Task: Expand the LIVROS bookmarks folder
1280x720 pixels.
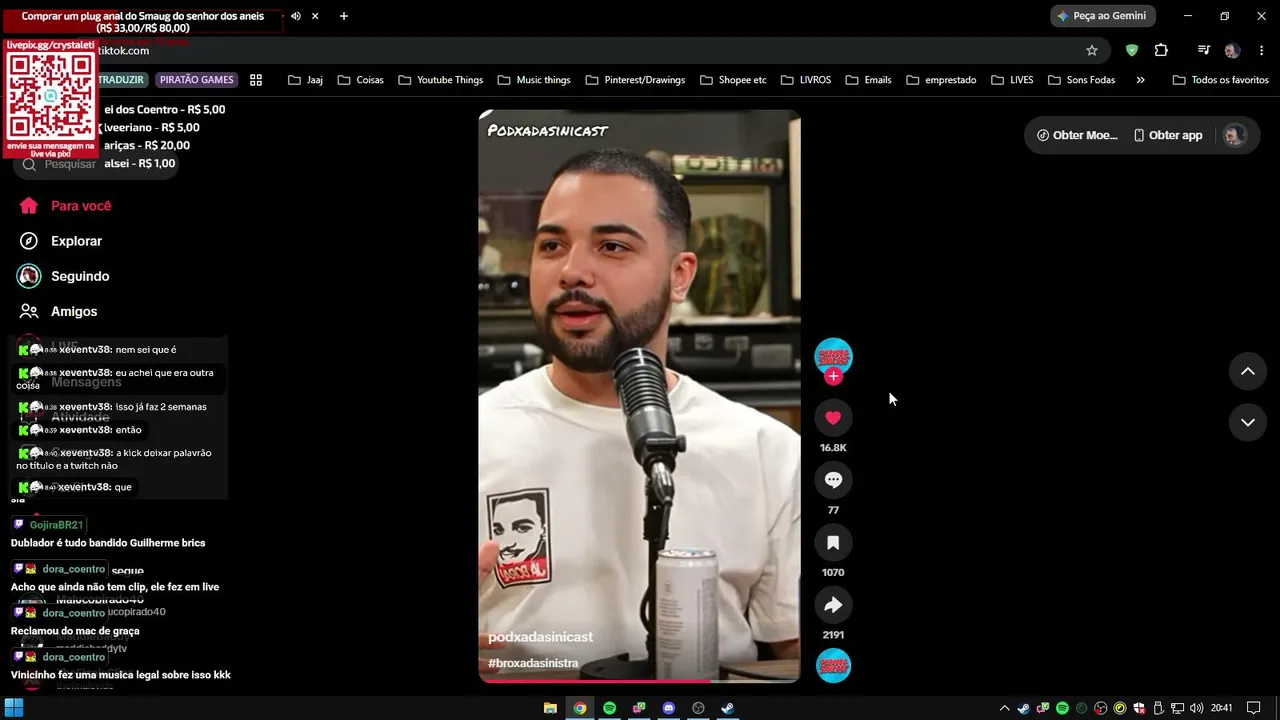Action: (805, 80)
